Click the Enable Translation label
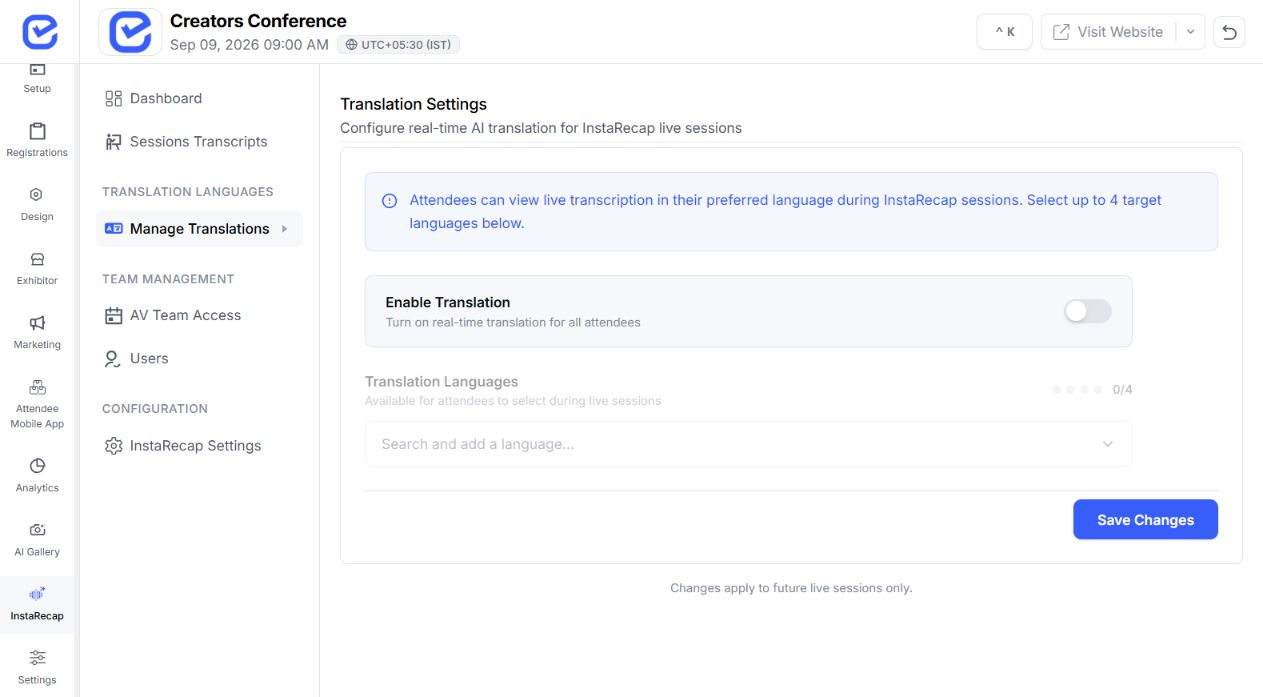Image resolution: width=1263 pixels, height=697 pixels. (447, 302)
